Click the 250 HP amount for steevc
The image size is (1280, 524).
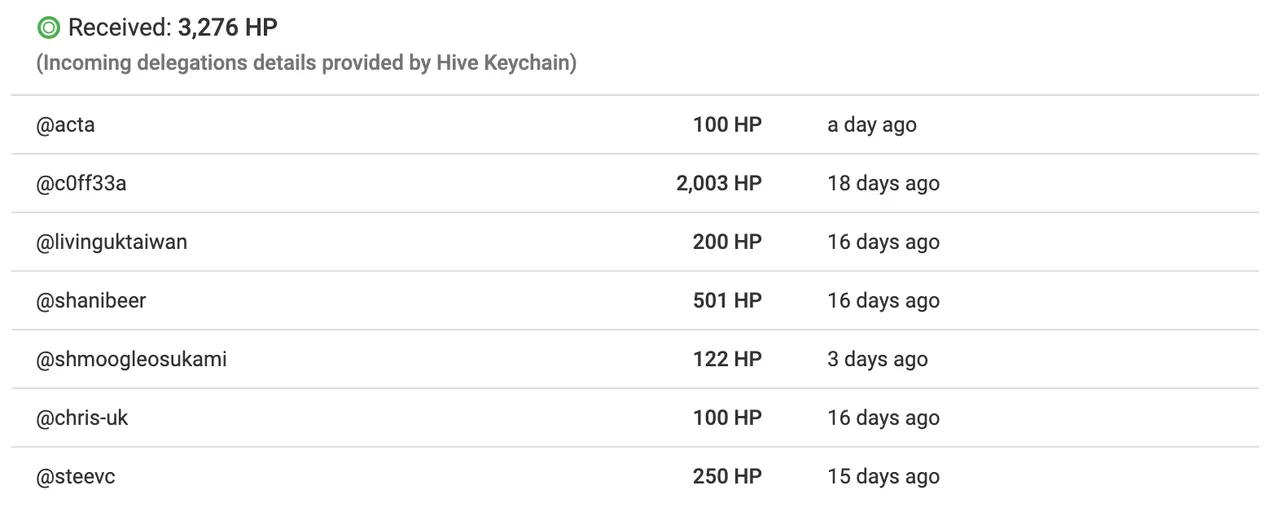click(727, 477)
